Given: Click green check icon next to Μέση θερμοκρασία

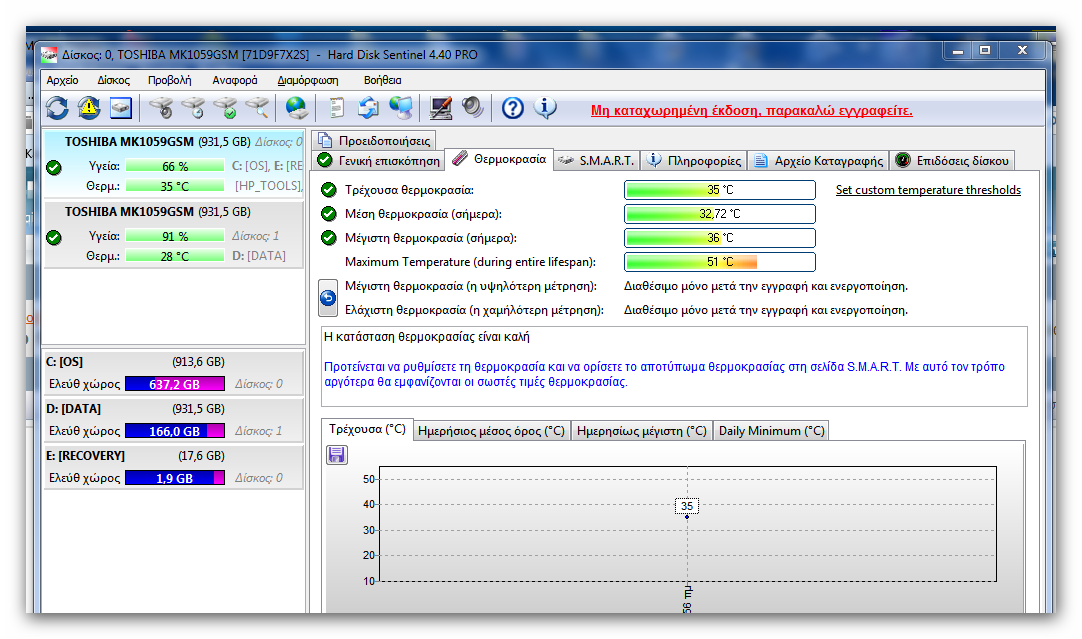Looking at the screenshot, I should click(x=329, y=214).
